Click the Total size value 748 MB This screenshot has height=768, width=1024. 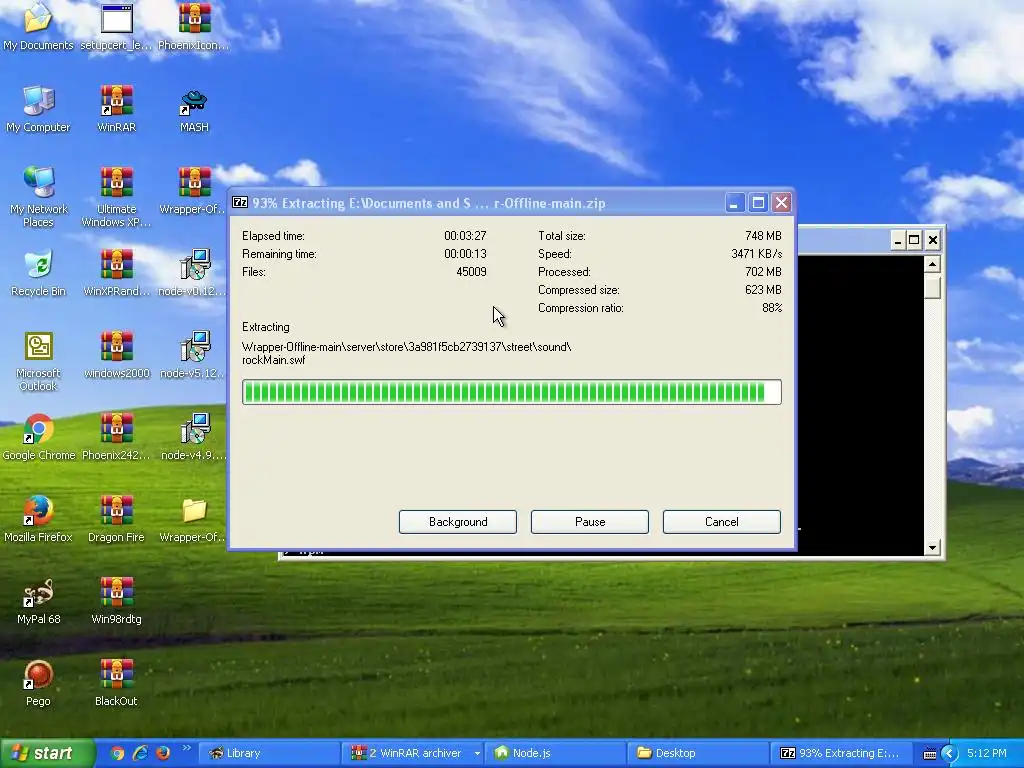pos(763,236)
